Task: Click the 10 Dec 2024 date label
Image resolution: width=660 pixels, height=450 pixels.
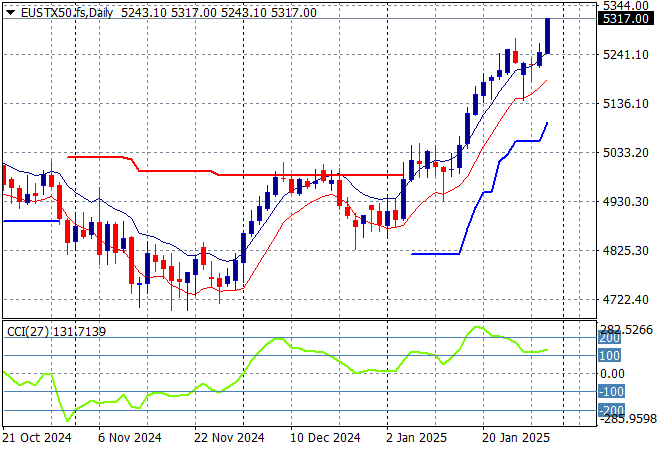Action: coord(326,437)
